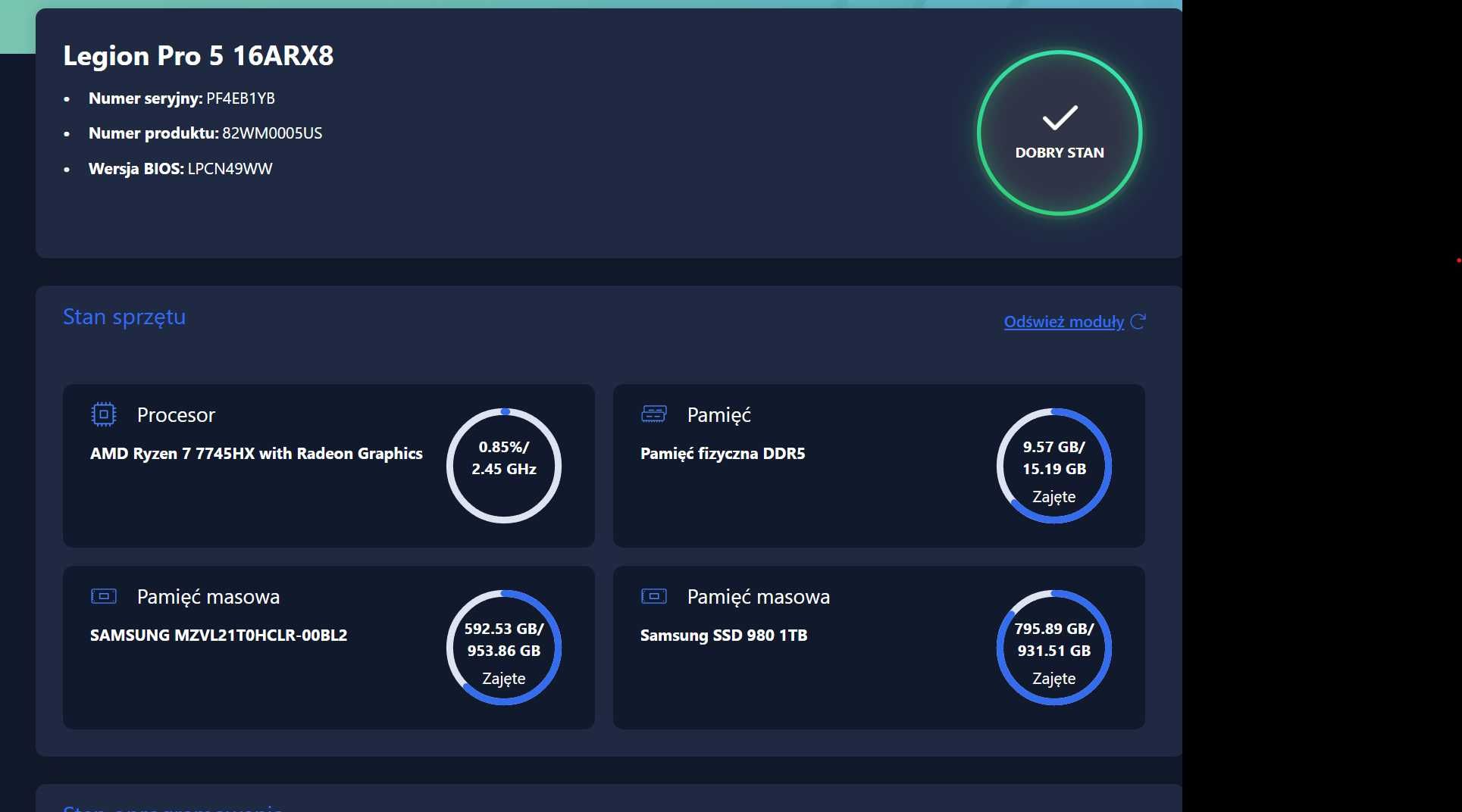Click Zajęte label in the memory gauge
The width and height of the screenshot is (1462, 812).
point(1053,497)
